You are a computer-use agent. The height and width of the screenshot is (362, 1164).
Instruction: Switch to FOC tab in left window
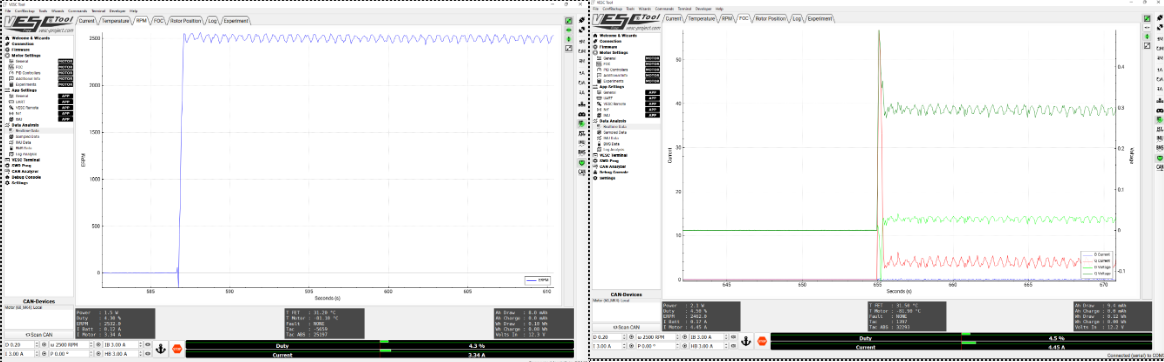(x=158, y=21)
